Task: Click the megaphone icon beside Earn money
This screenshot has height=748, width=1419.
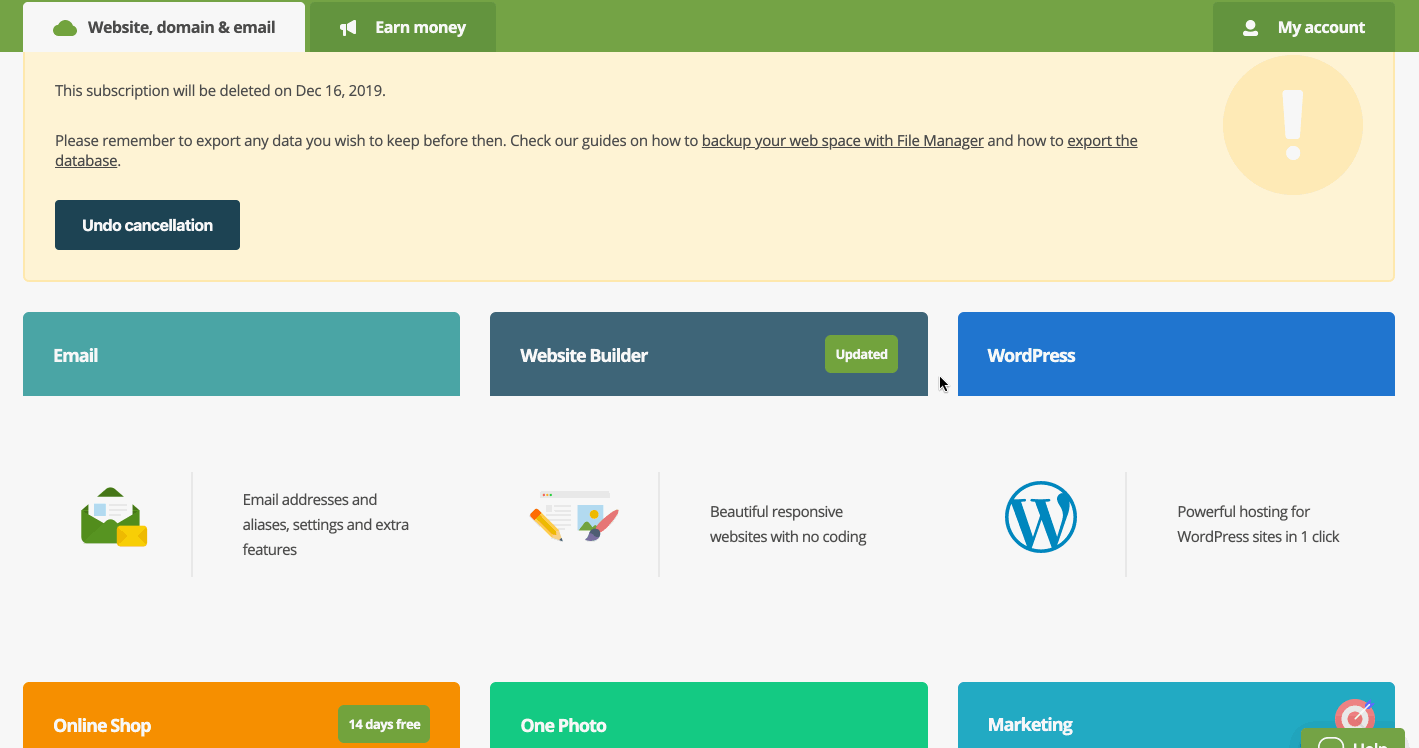Action: 348,28
